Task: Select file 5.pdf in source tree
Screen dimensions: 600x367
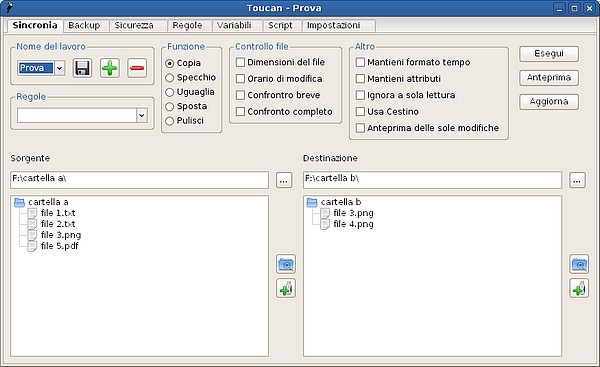Action: (x=60, y=246)
